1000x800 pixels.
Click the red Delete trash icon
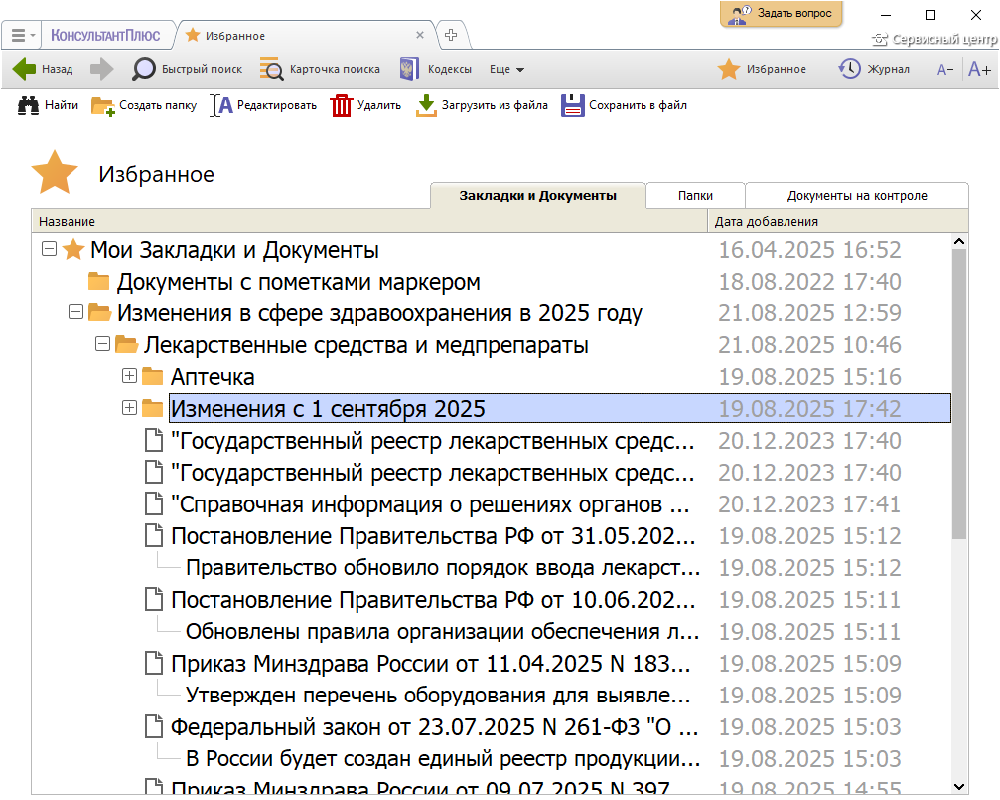(343, 105)
